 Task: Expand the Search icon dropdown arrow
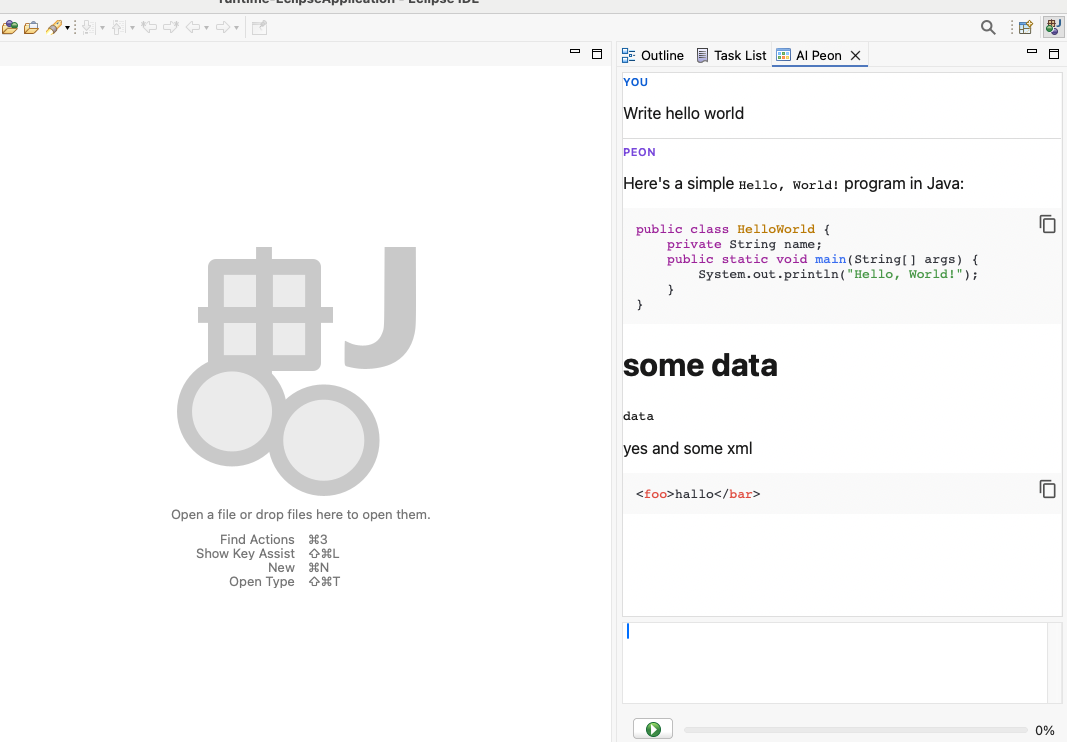67,28
